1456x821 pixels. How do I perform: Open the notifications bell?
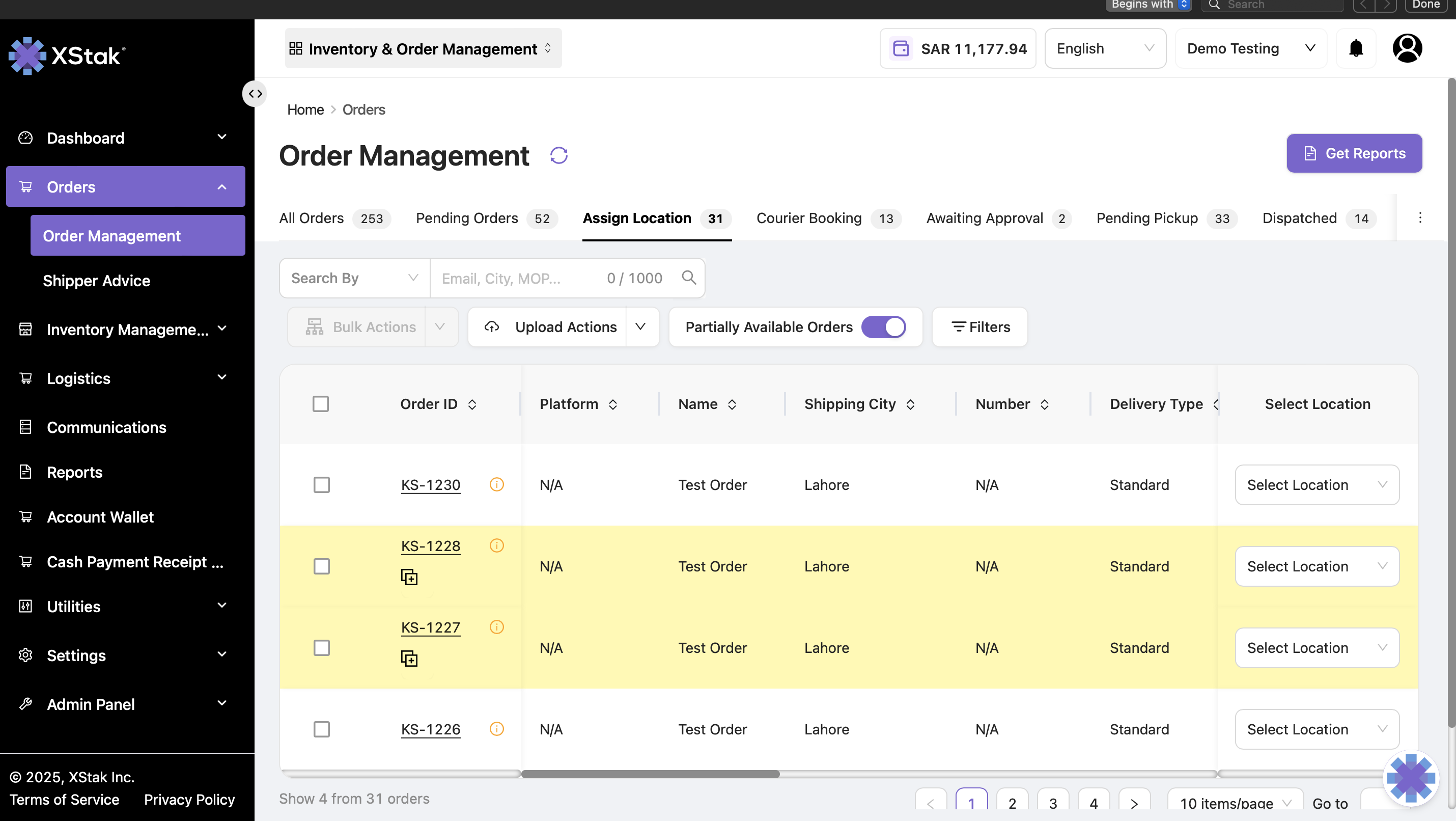pos(1355,48)
